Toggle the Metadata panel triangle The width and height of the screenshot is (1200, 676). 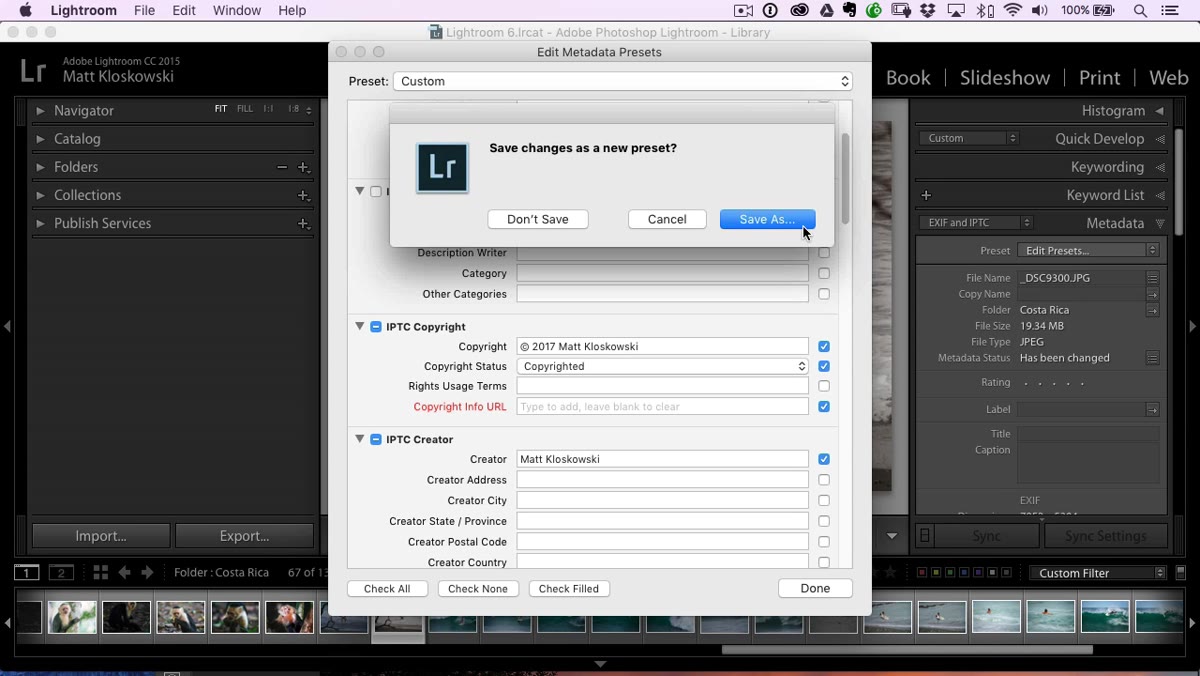click(1160, 224)
